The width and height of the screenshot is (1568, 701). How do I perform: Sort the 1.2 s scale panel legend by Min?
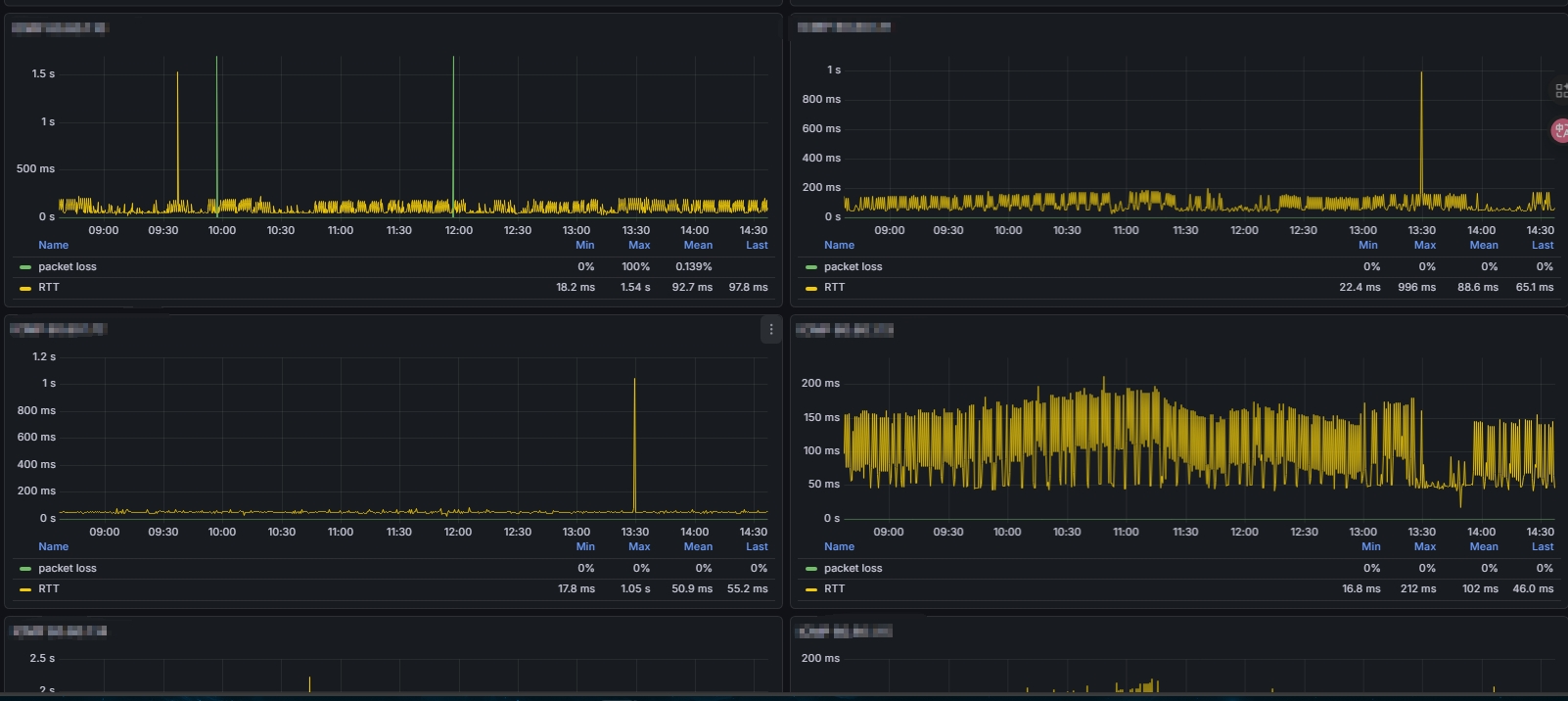585,546
